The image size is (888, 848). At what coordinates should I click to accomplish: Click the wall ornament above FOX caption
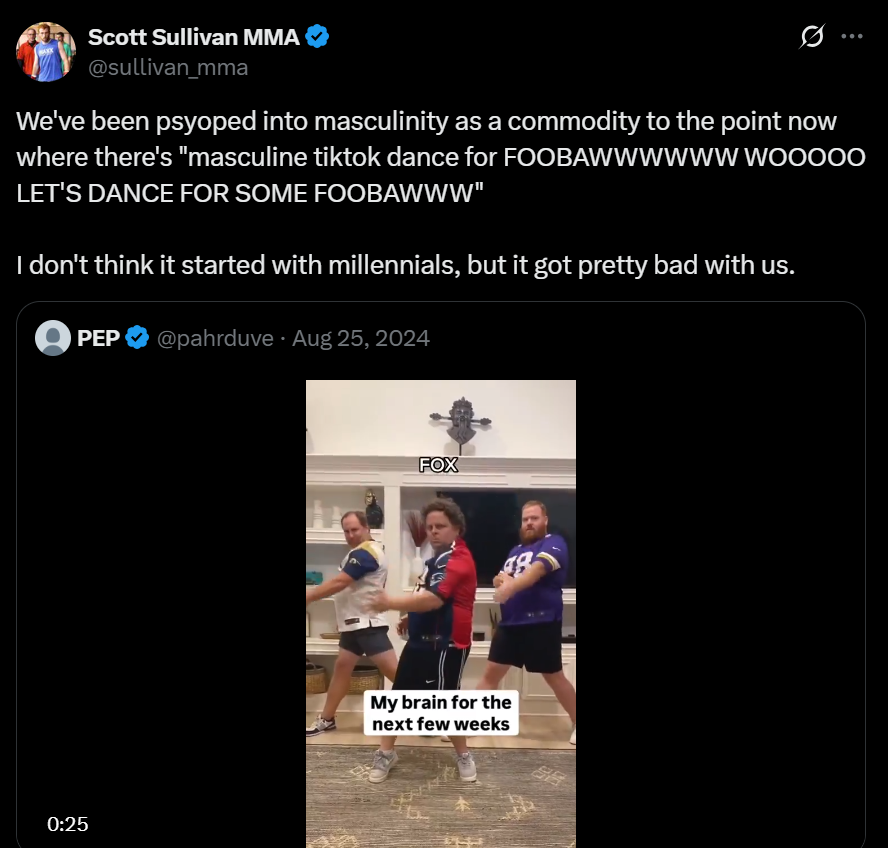(461, 420)
